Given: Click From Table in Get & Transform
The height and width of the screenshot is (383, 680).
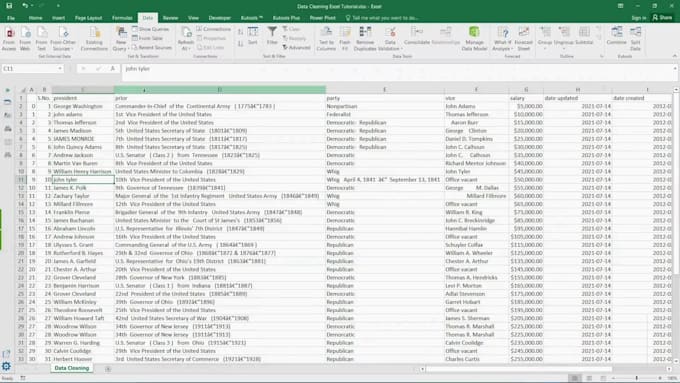Looking at the screenshot, I should 147,38.
